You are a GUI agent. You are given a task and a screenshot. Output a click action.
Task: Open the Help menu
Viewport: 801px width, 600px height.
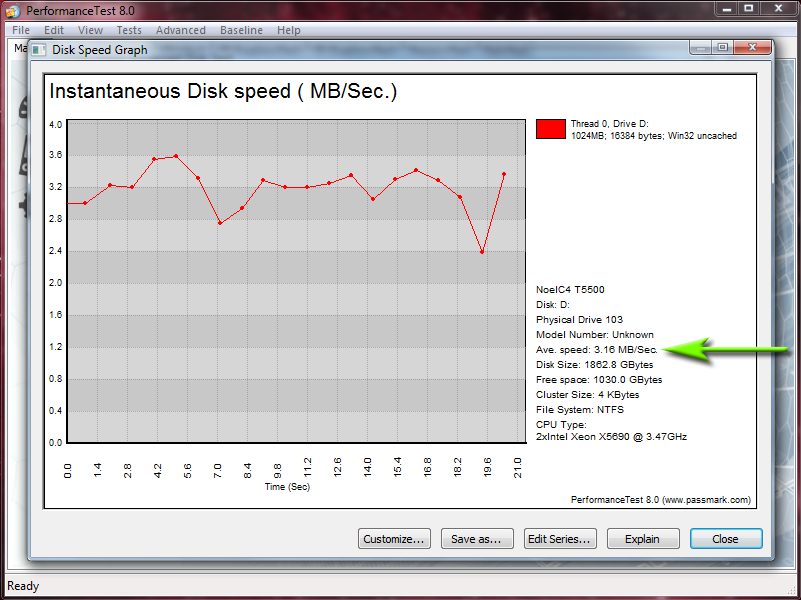(x=289, y=30)
